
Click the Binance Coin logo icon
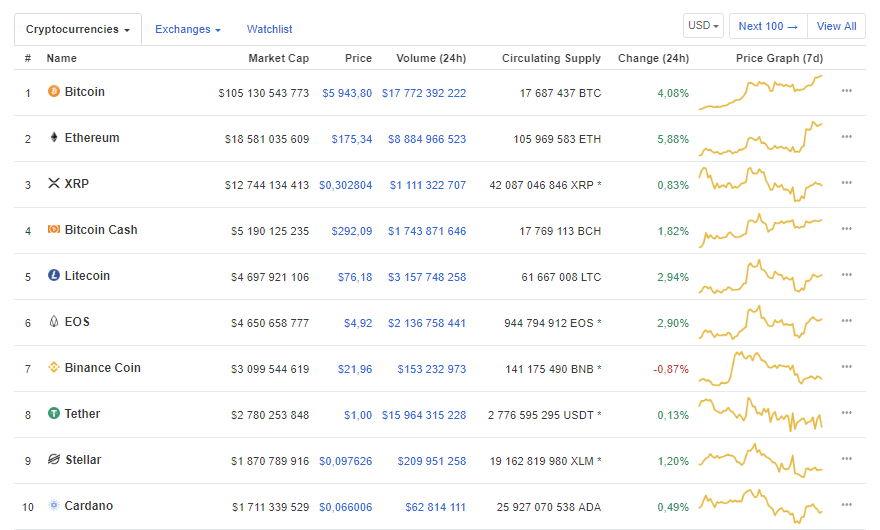[x=54, y=367]
